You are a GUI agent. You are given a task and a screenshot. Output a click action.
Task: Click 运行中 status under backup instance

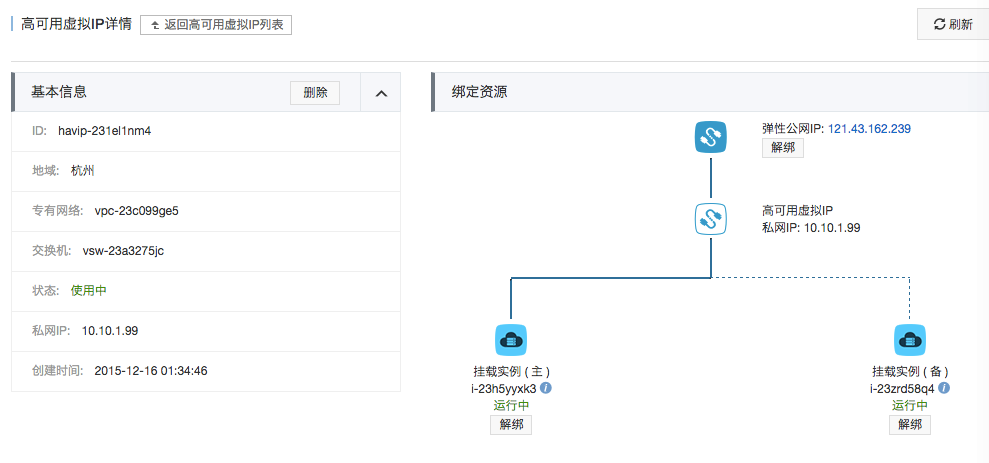pos(910,405)
